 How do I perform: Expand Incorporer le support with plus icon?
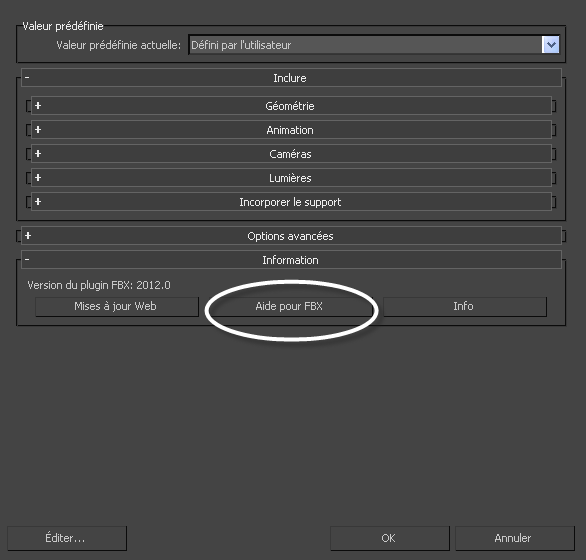[x=38, y=201]
